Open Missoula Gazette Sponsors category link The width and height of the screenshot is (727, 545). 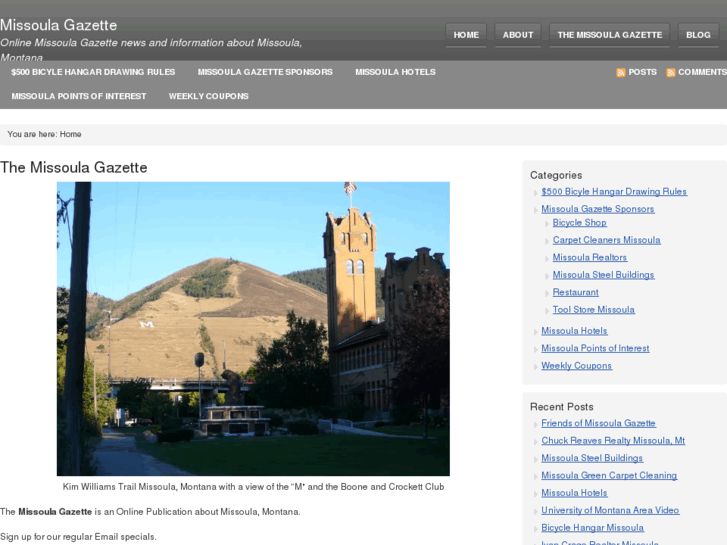coord(598,209)
